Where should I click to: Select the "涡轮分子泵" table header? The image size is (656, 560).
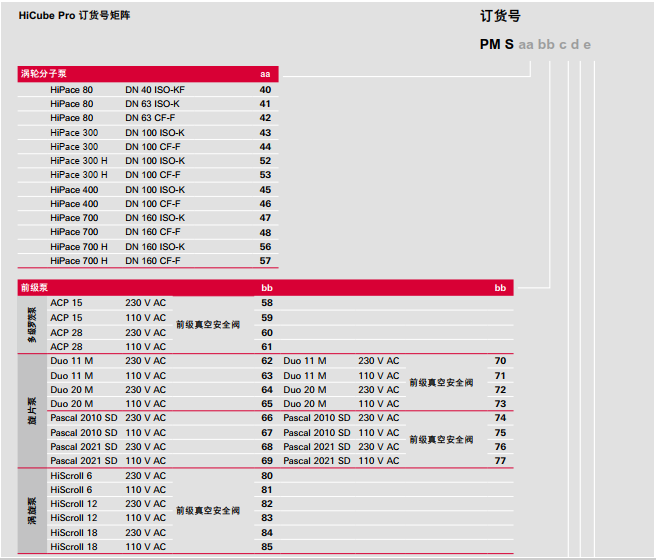44,74
